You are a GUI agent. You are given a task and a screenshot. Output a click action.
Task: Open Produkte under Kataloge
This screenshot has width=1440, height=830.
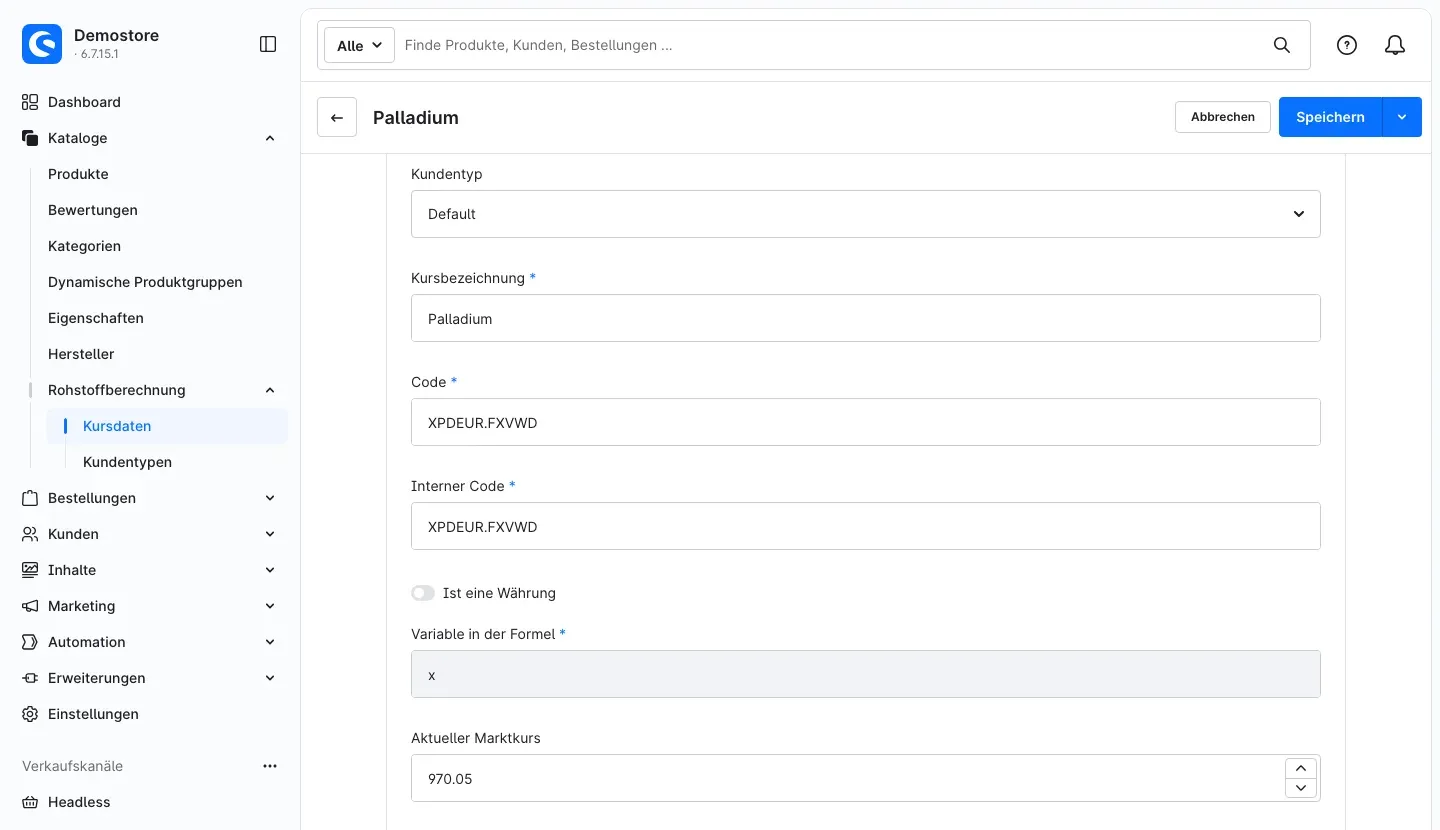(78, 174)
